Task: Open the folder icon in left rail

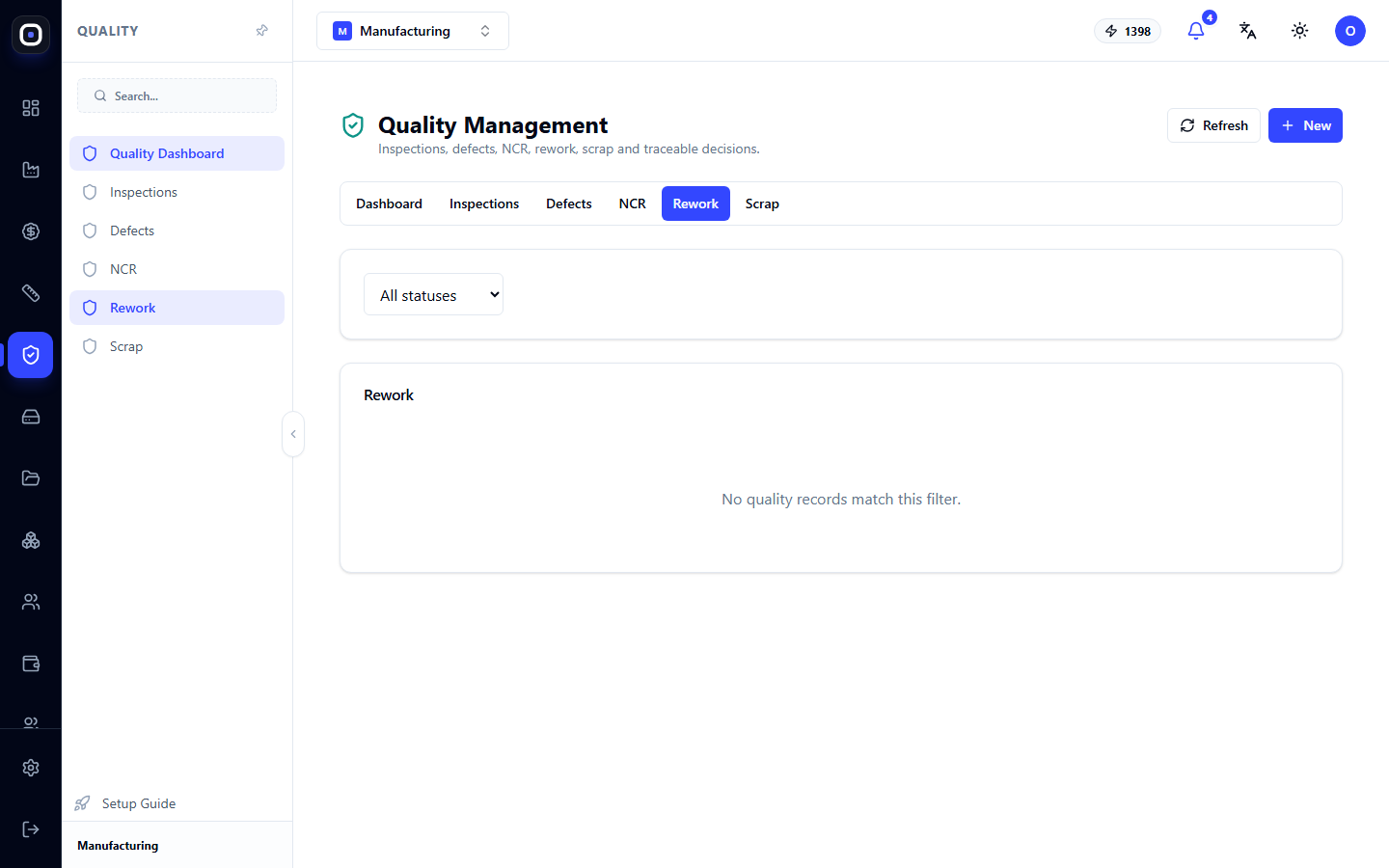Action: (31, 478)
